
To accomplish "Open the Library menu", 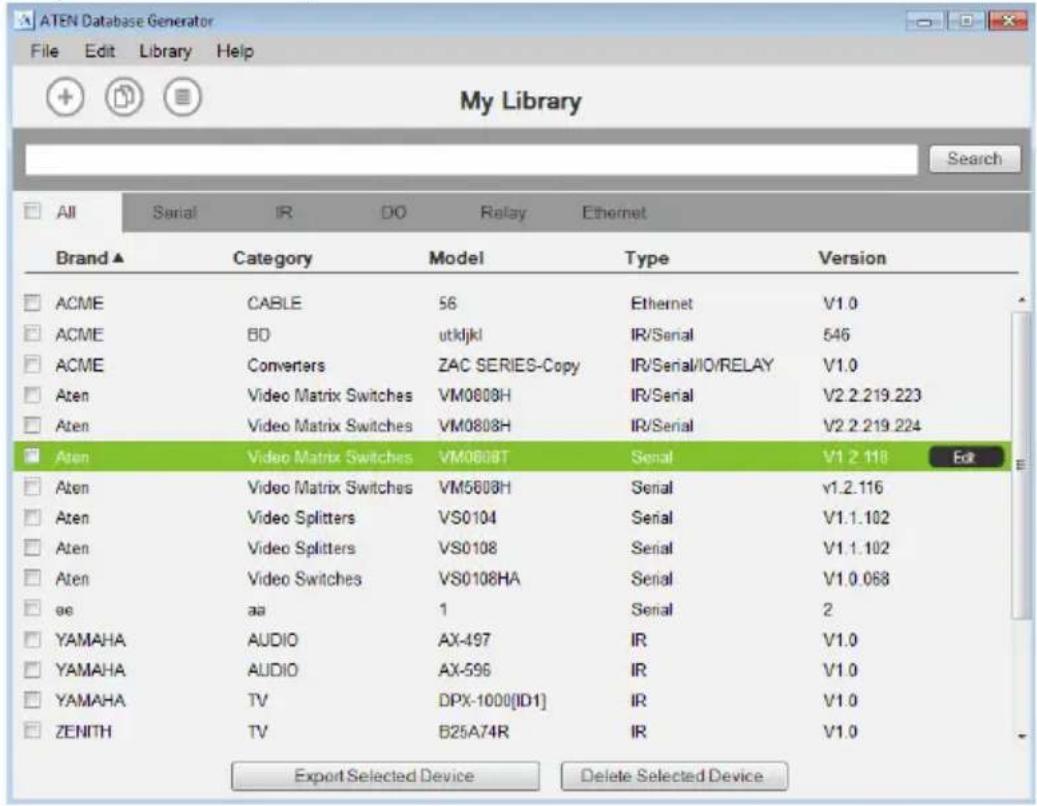I will click(165, 51).
